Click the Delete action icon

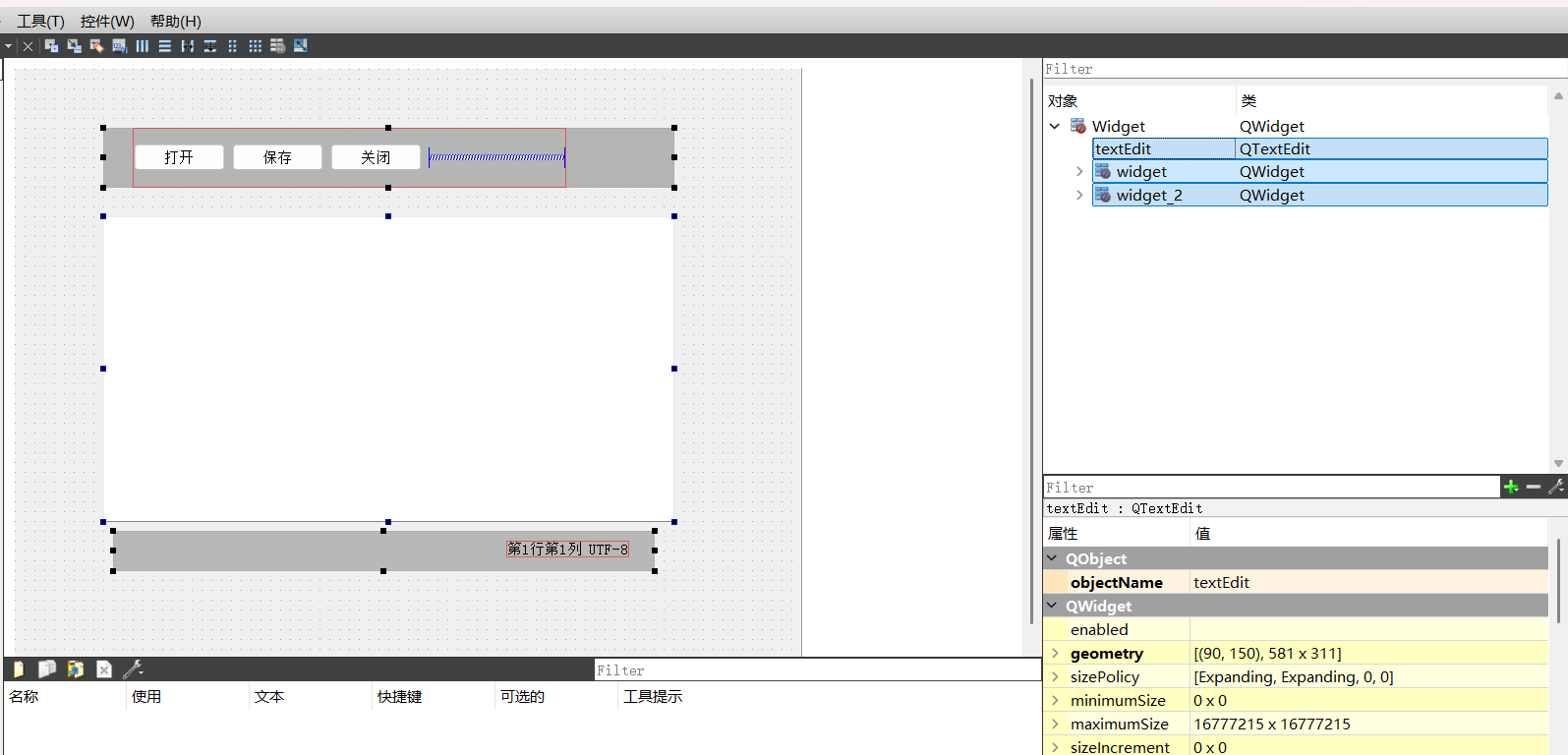[104, 669]
